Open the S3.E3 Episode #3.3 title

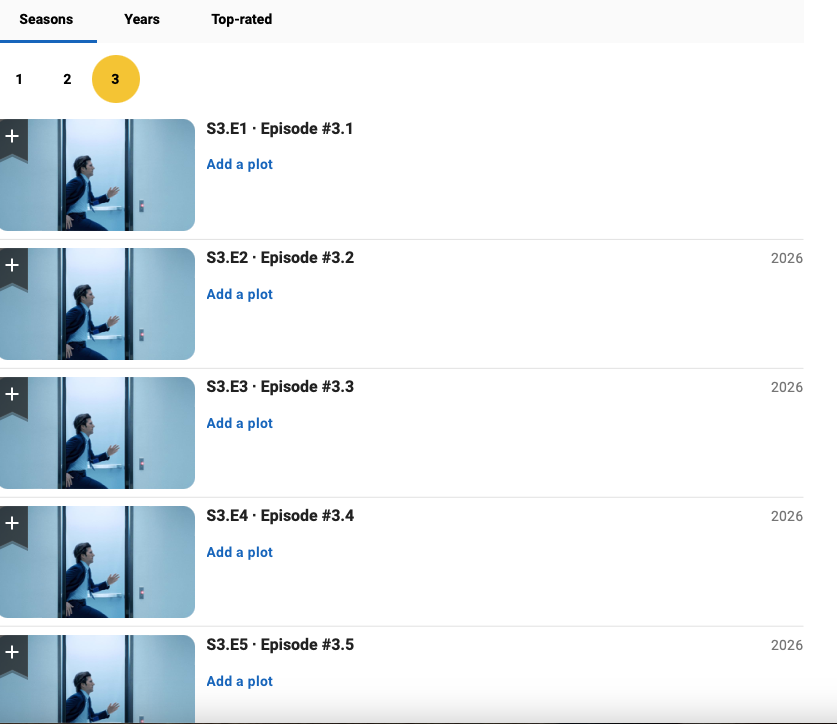pos(280,387)
